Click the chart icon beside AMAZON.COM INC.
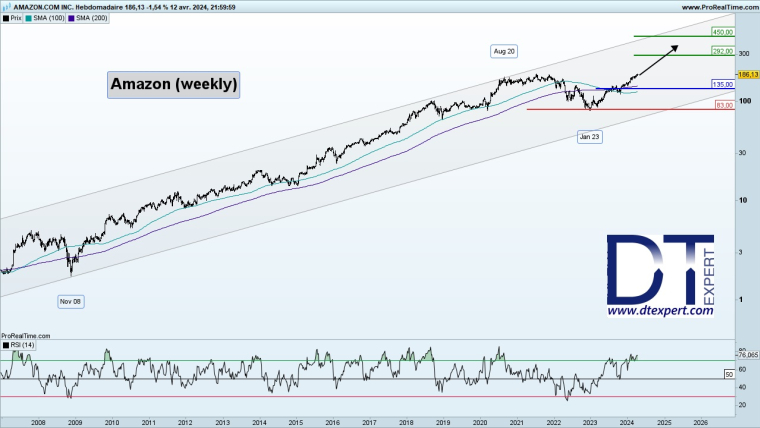The width and height of the screenshot is (760, 428). [x=6, y=6]
